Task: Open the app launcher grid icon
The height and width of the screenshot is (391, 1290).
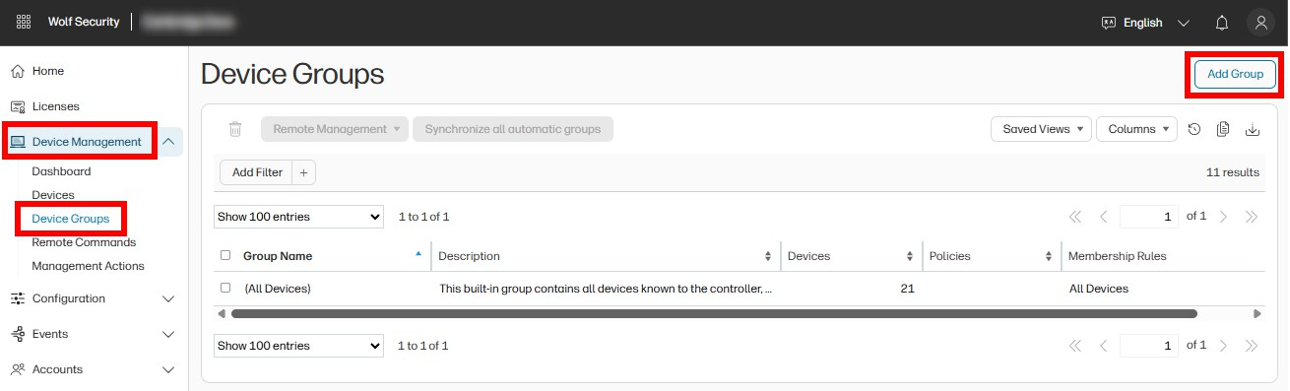Action: pos(24,22)
